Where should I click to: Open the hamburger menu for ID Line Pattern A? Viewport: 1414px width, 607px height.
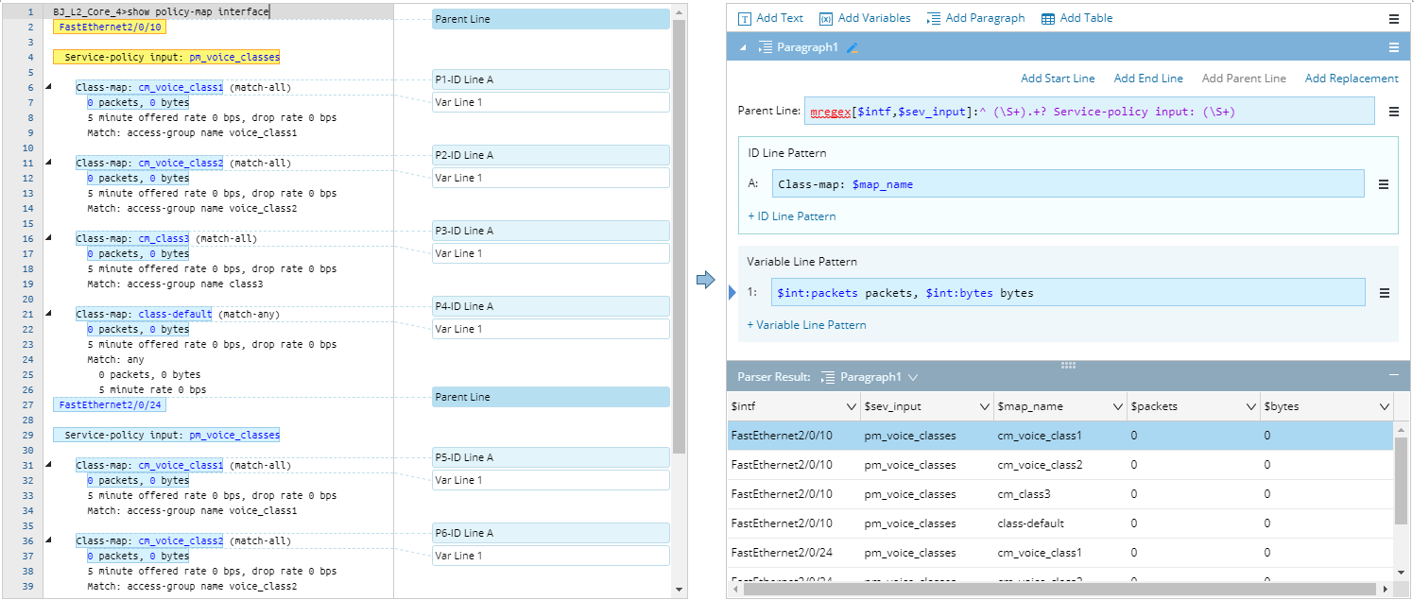click(x=1384, y=184)
